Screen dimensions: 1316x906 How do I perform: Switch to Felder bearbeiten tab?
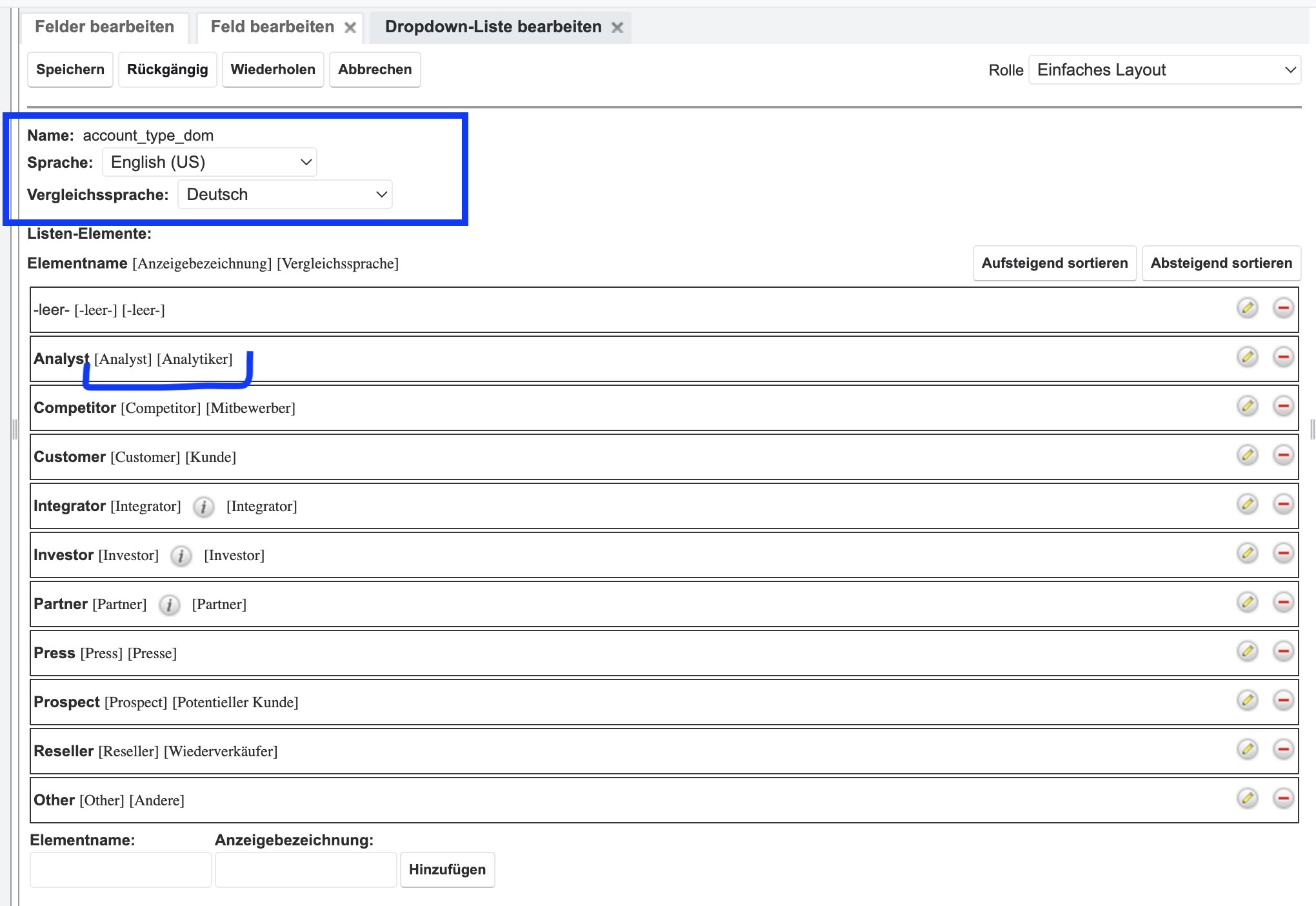(x=105, y=27)
